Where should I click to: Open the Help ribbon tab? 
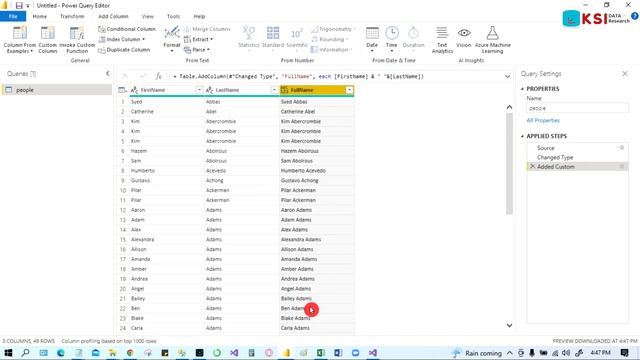(x=199, y=16)
